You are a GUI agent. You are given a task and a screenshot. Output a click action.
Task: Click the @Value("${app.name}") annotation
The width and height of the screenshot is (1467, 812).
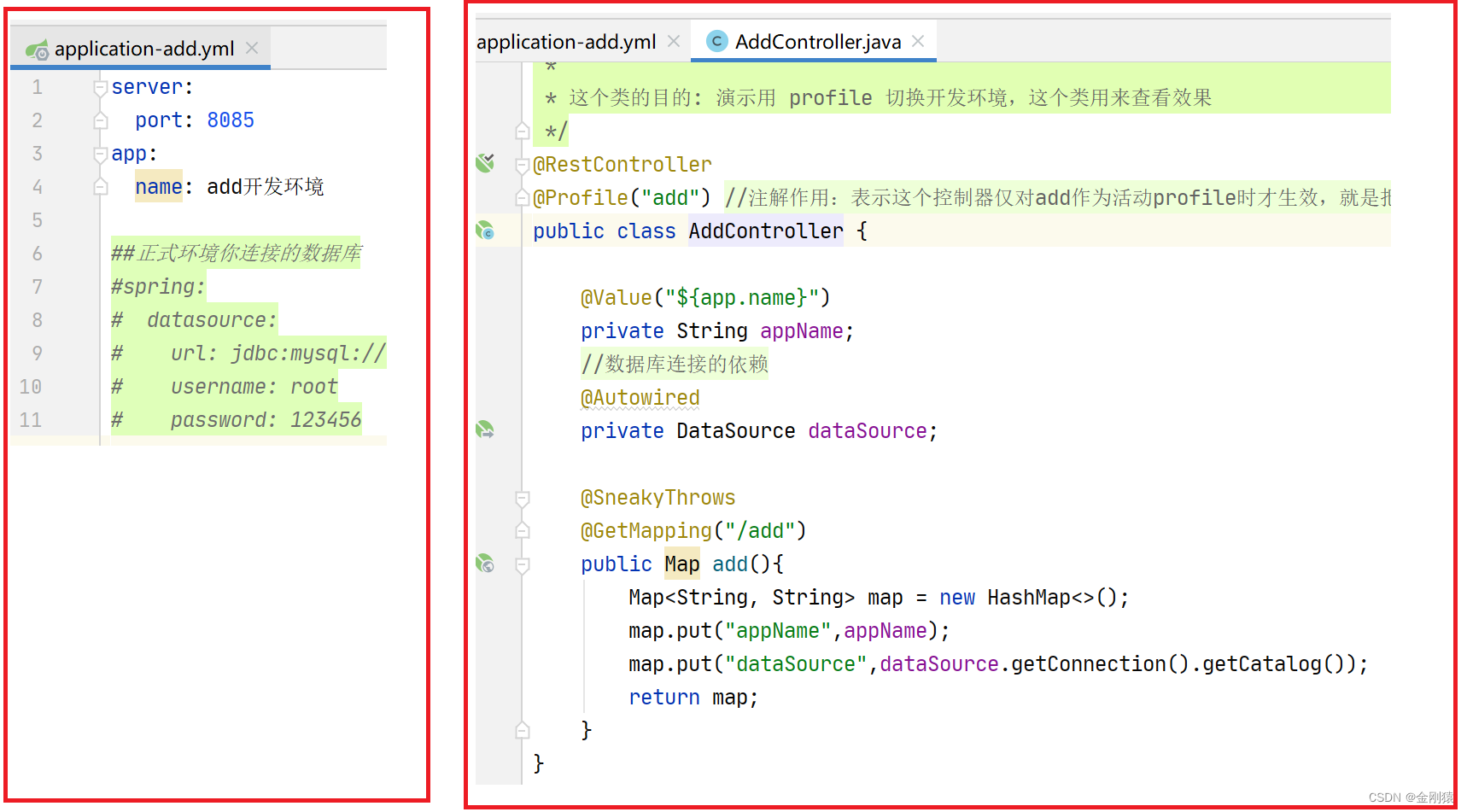pos(705,298)
